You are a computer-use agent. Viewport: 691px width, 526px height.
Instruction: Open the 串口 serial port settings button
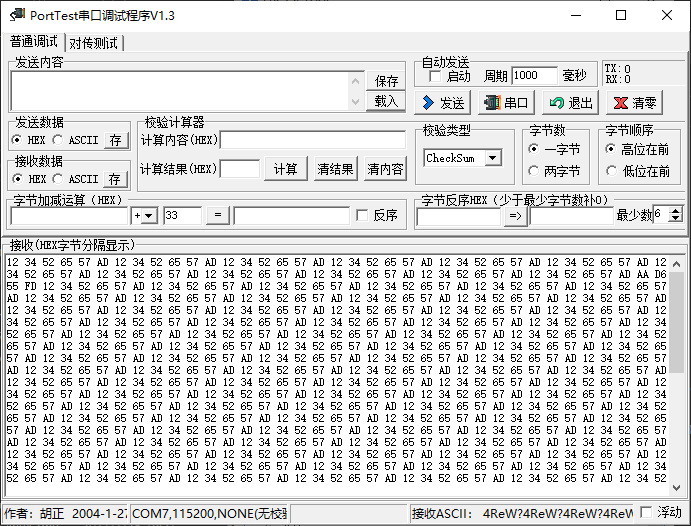[507, 103]
